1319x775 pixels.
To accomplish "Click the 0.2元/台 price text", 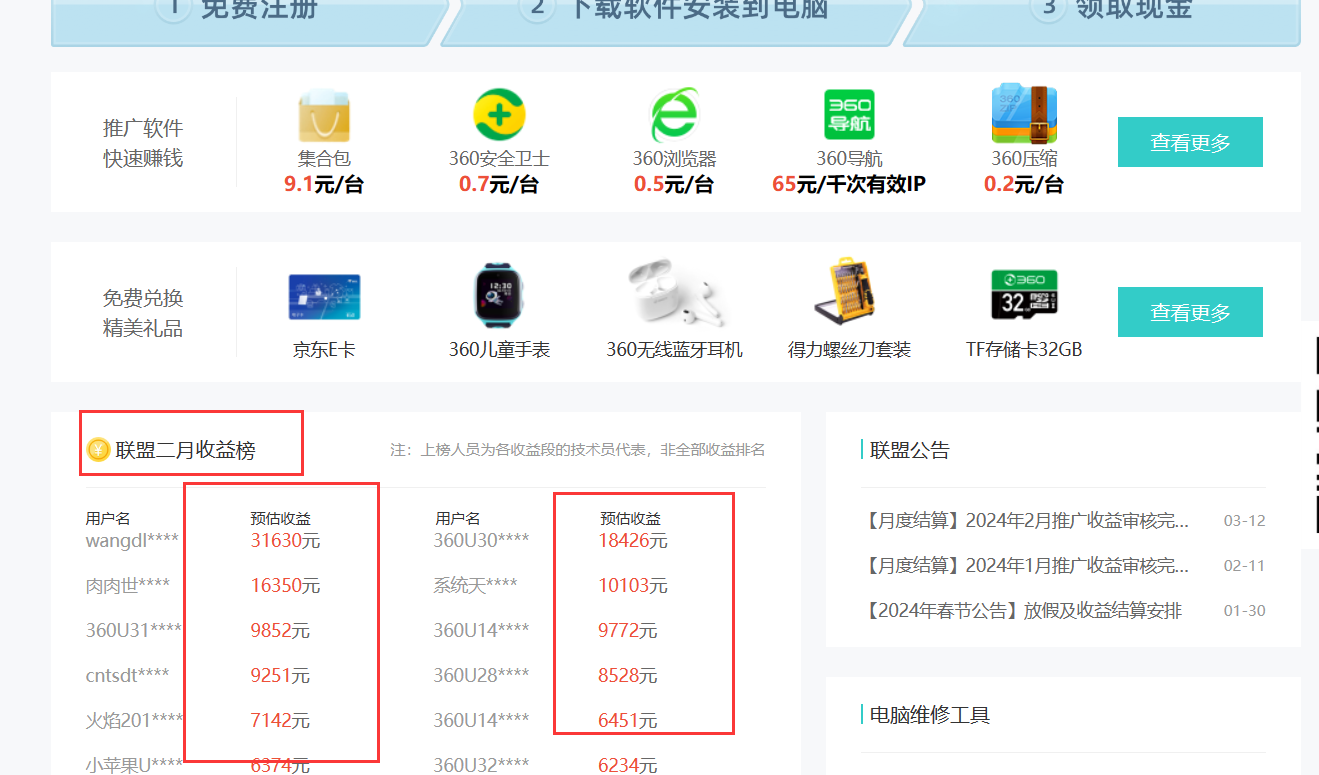I will tap(1024, 185).
